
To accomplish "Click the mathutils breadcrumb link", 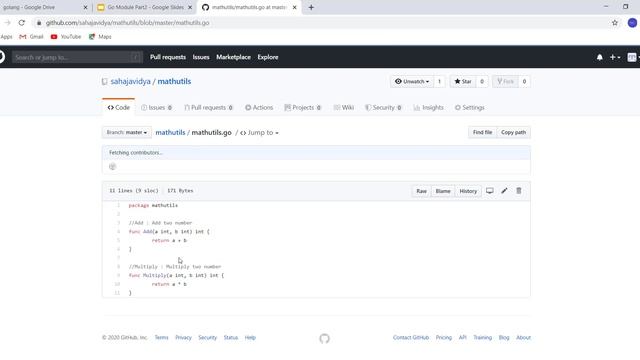I will pos(170,133).
